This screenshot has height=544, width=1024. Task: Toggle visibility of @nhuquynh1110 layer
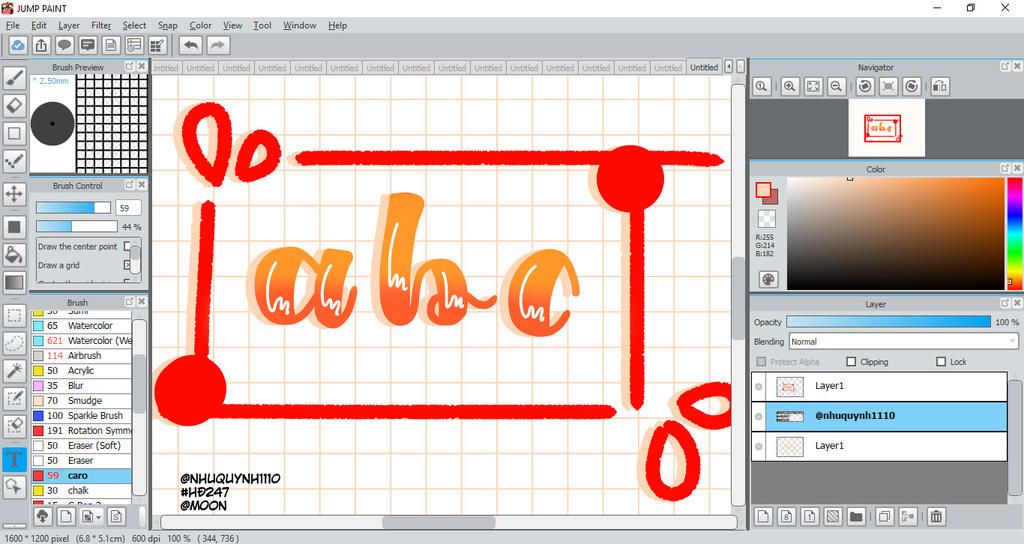(759, 417)
